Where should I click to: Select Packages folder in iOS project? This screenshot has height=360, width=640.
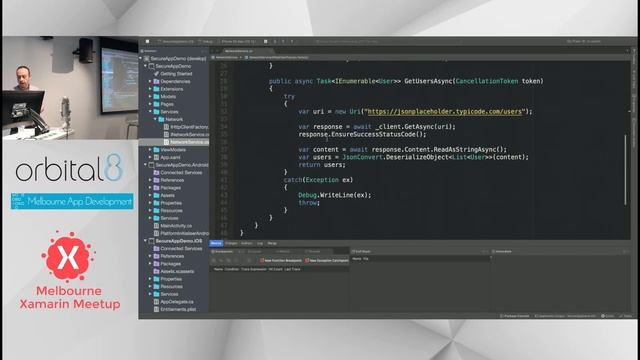pos(171,264)
